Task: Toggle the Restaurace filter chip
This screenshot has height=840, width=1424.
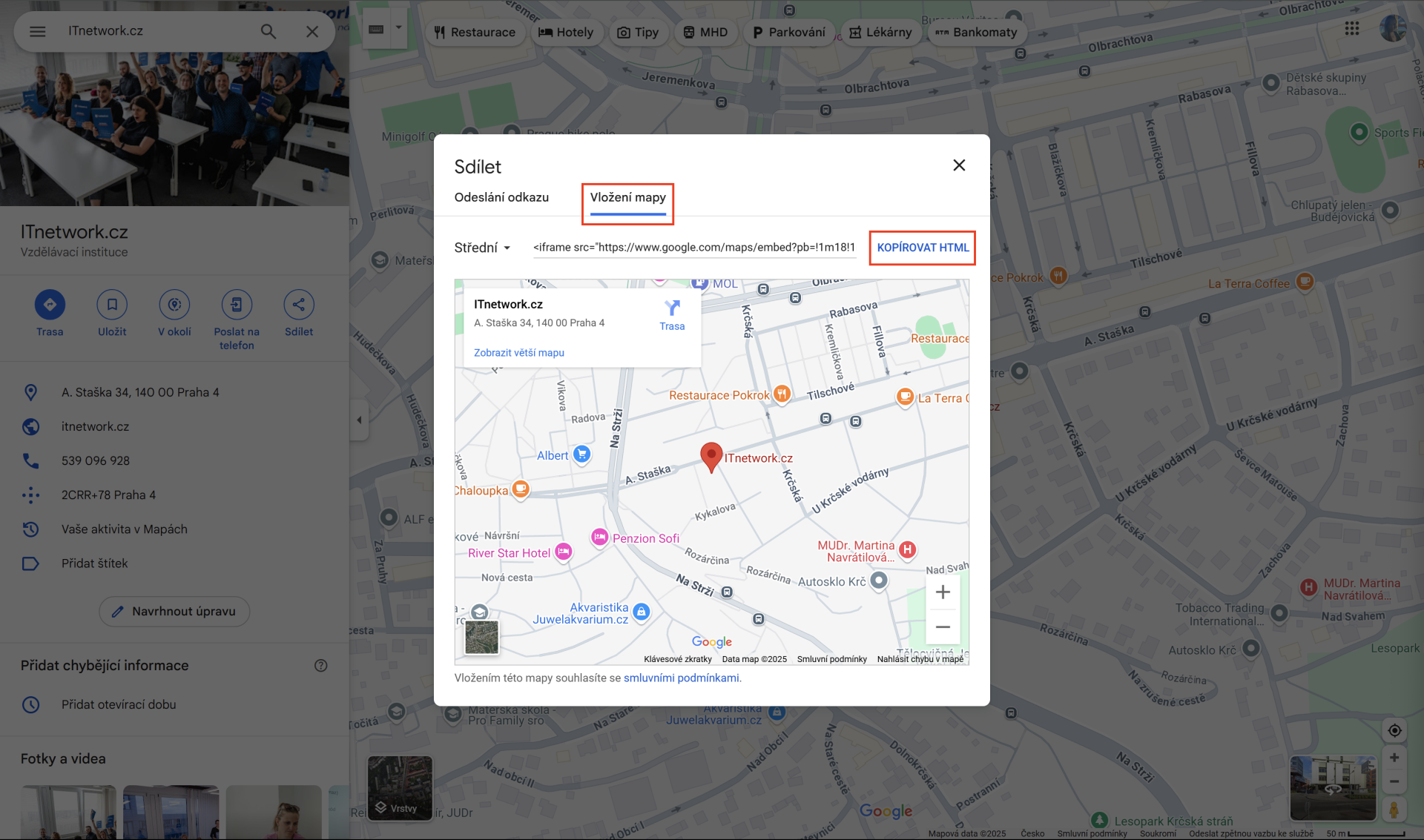Action: pyautogui.click(x=475, y=32)
